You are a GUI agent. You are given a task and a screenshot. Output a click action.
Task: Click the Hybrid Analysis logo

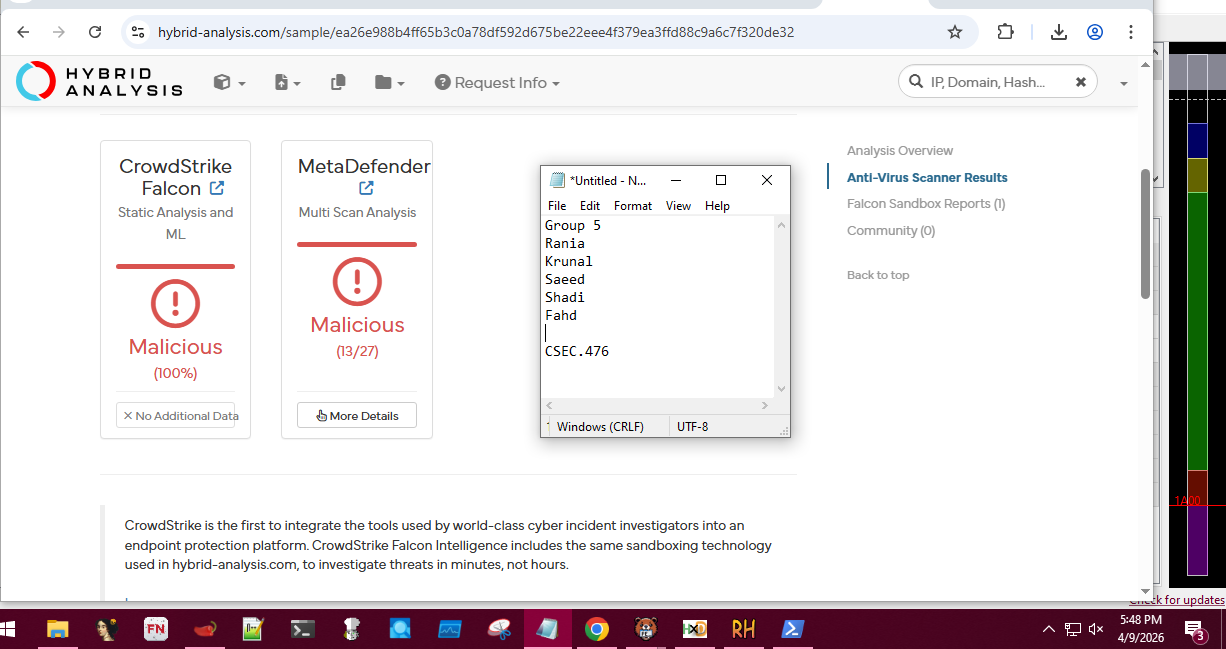pos(99,82)
